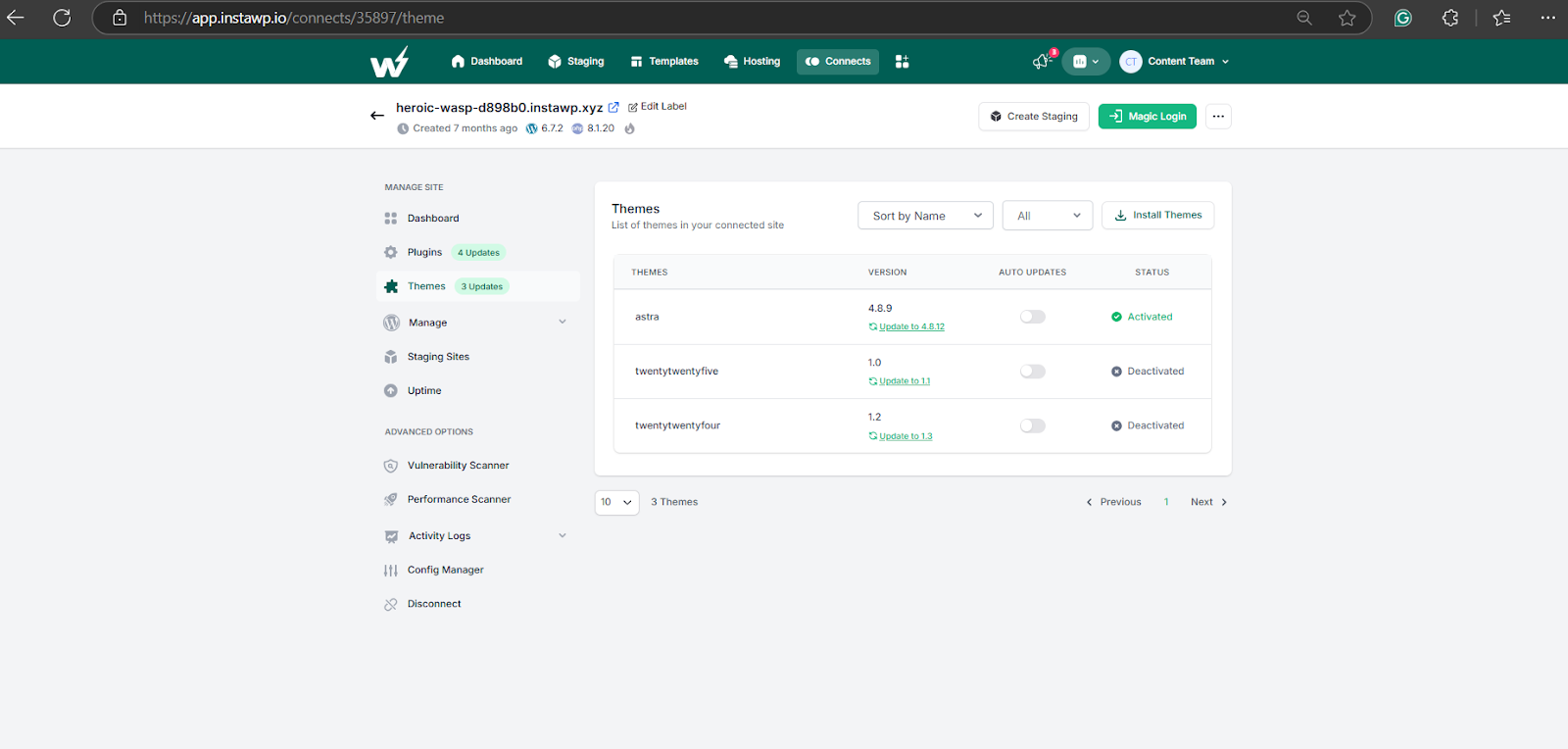Toggle auto updates for twentytwentyfour
The width and height of the screenshot is (1568, 749).
(1033, 425)
